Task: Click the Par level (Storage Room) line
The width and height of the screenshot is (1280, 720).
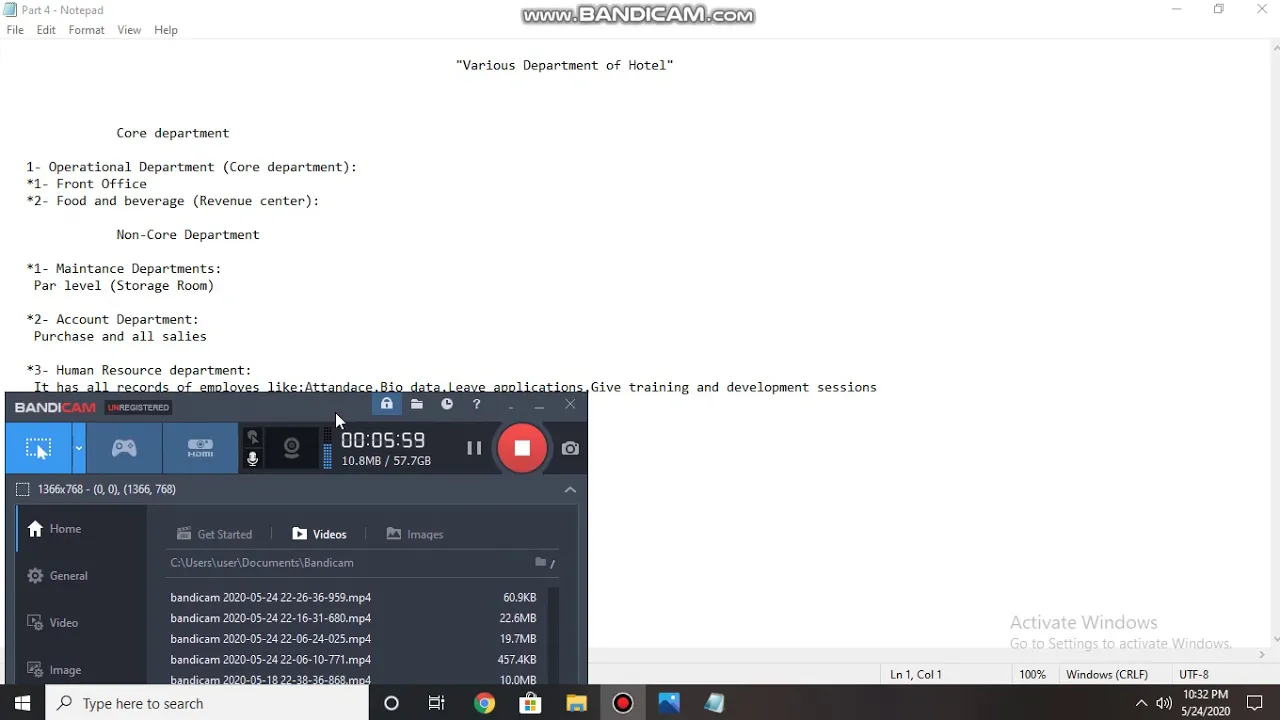Action: point(124,286)
